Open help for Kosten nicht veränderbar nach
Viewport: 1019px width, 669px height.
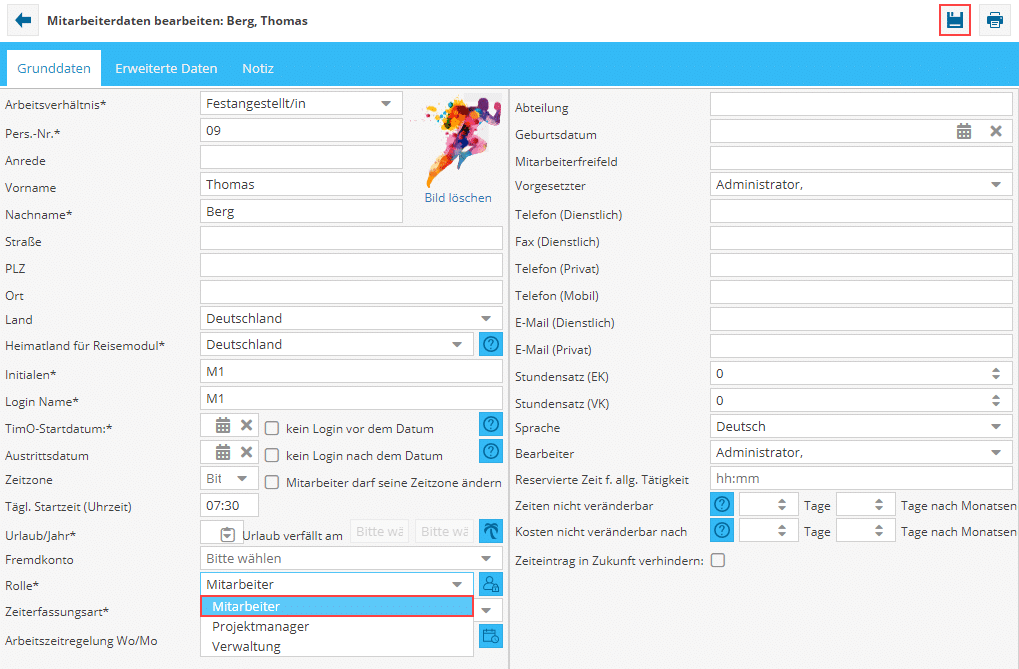pos(721,531)
